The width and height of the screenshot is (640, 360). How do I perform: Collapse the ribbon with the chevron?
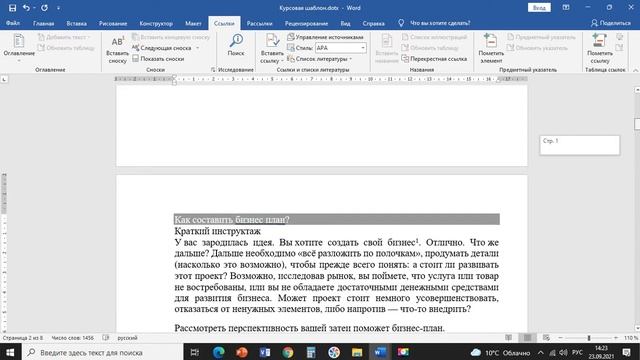click(x=635, y=70)
